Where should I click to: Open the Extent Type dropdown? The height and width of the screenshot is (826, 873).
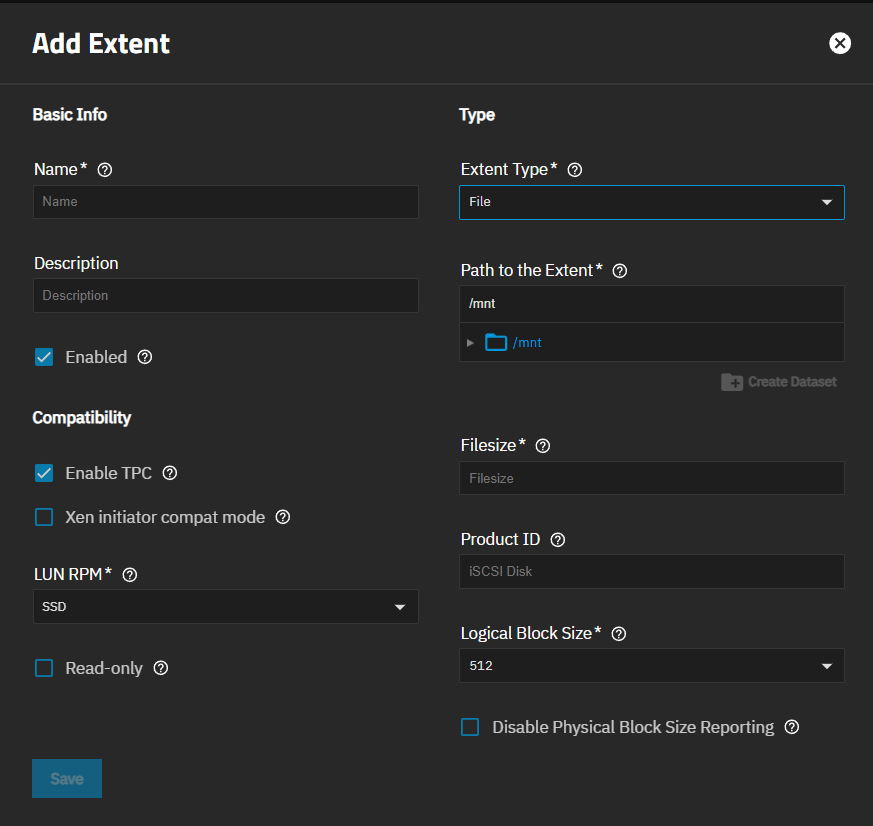click(x=651, y=202)
